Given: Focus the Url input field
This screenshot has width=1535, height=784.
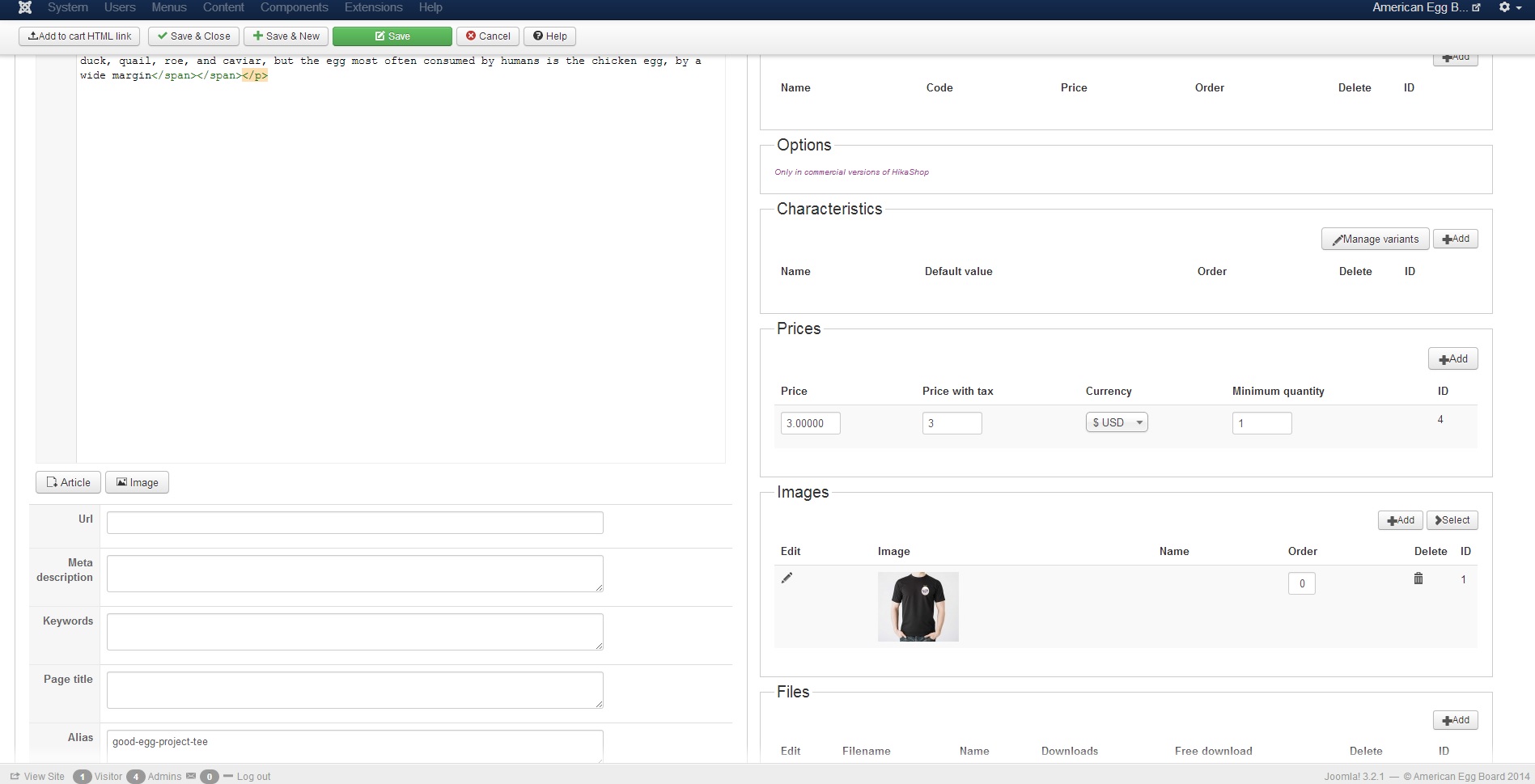Looking at the screenshot, I should [355, 523].
